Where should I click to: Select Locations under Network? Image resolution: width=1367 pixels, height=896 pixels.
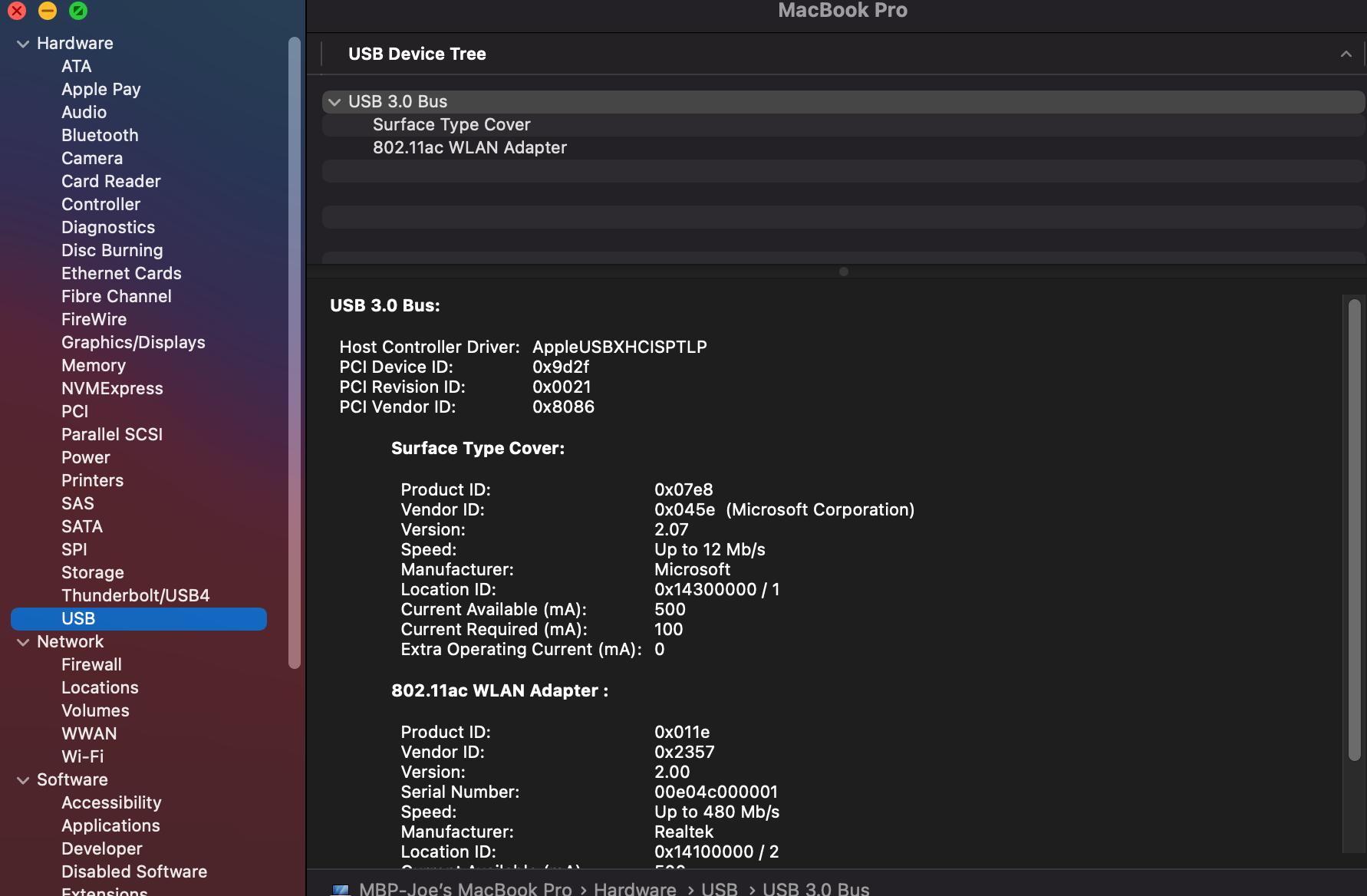click(100, 687)
